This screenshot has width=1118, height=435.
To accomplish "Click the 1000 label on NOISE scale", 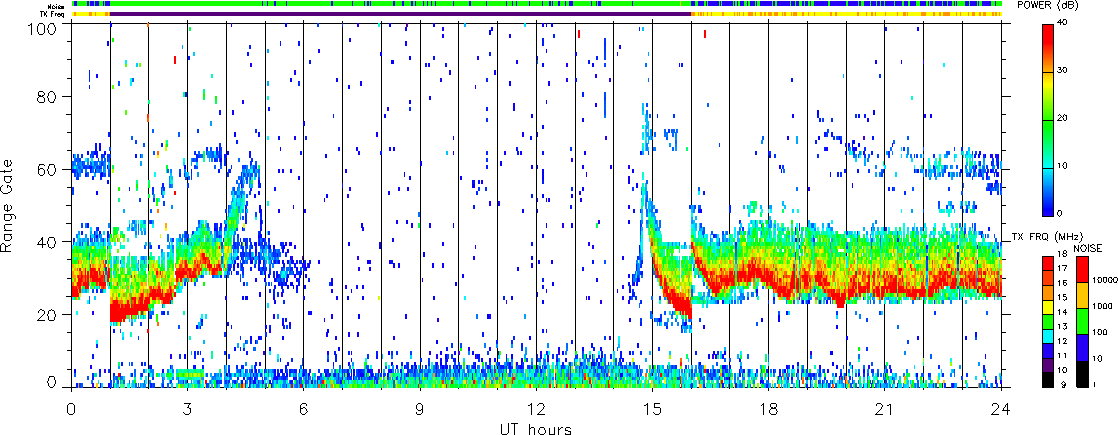I will (x=1104, y=307).
